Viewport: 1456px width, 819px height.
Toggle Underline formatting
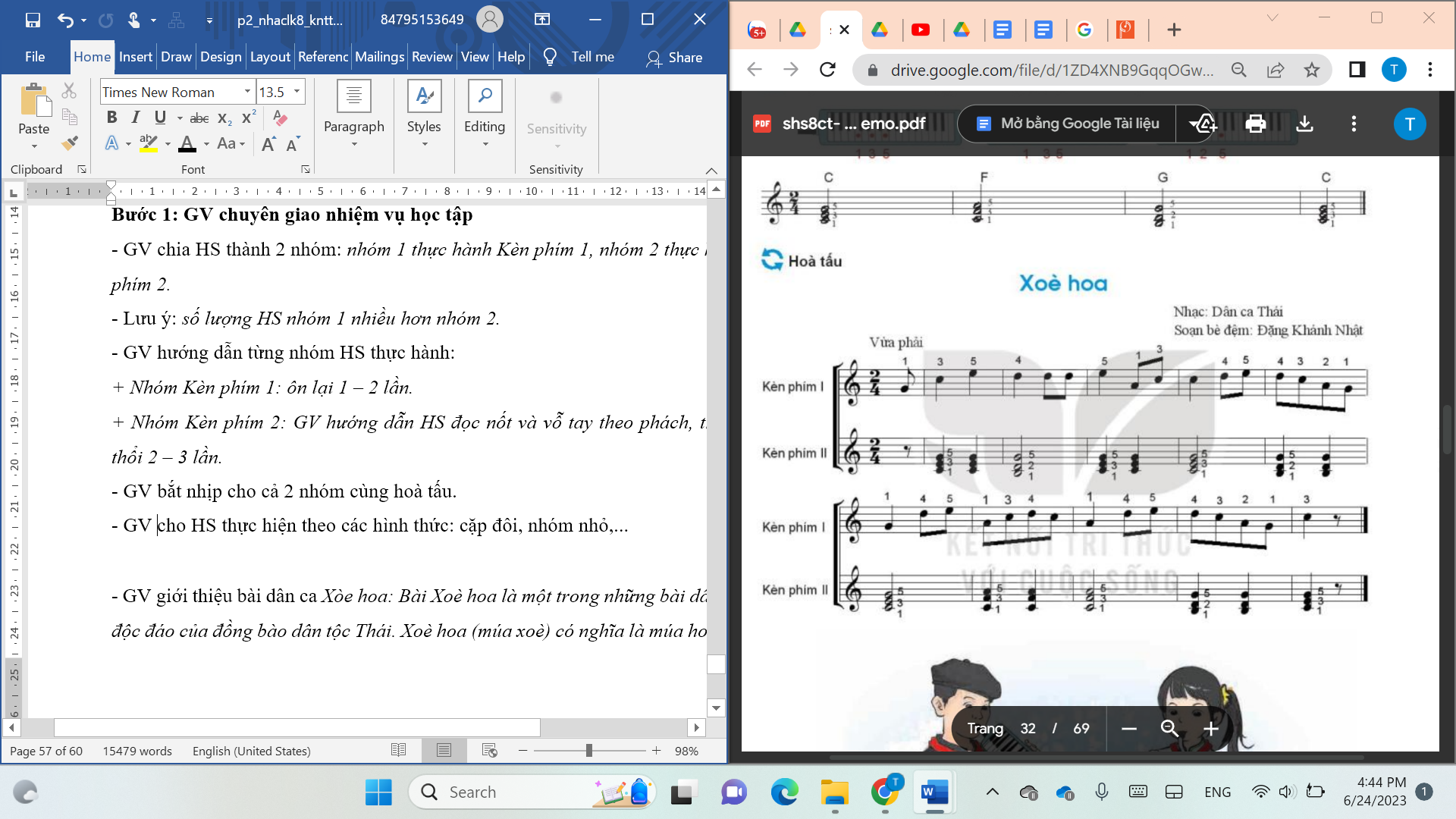pos(160,118)
